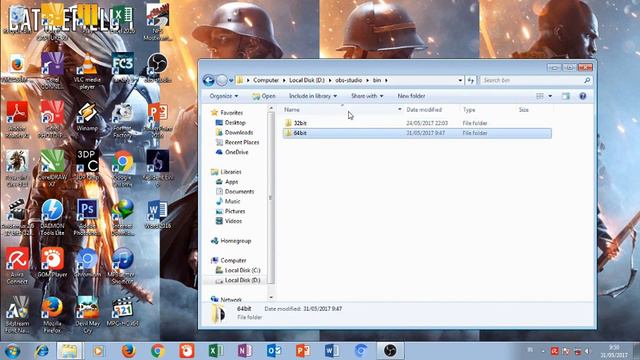
Task: Open Google Chrome desktop shortcut
Action: [122, 168]
